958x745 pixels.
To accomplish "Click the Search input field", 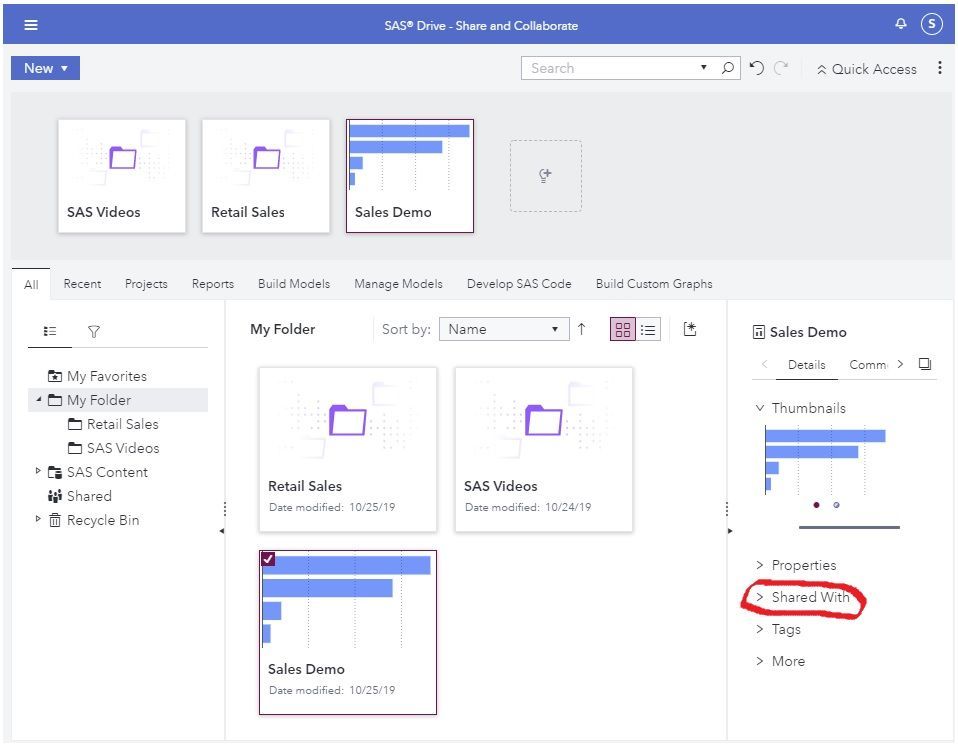I will point(611,68).
